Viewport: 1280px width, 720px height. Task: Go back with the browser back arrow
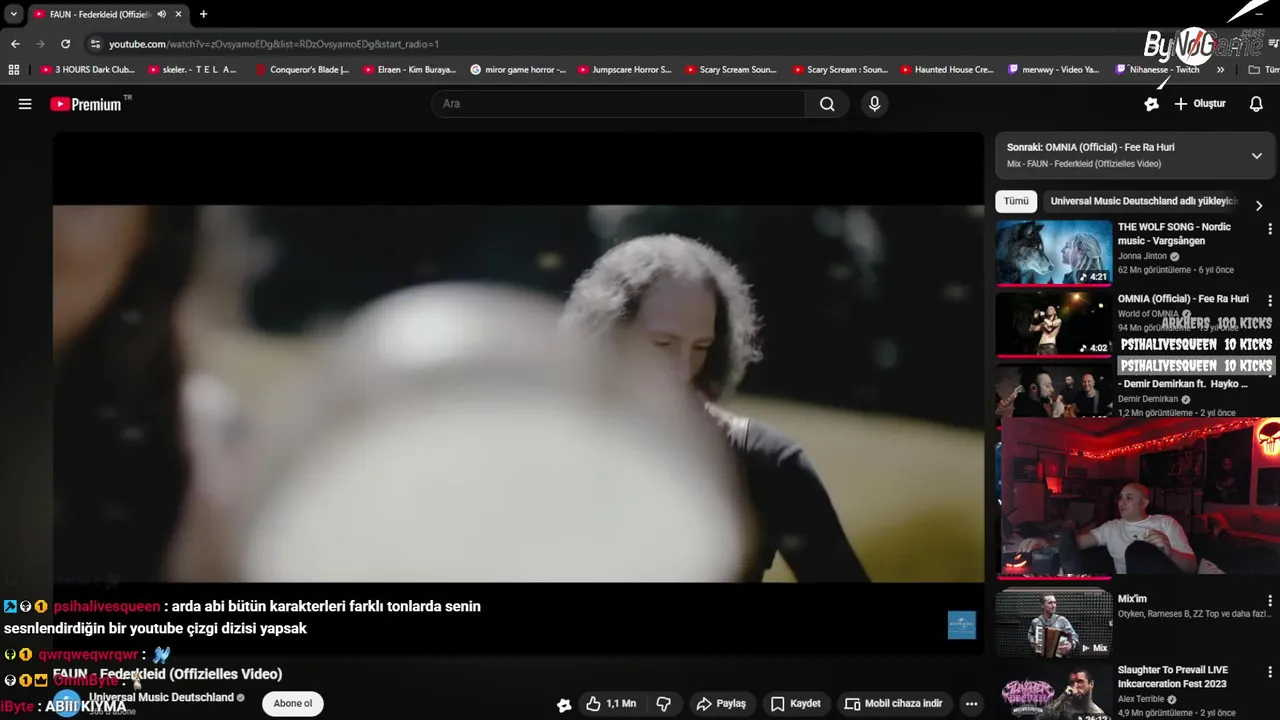click(x=15, y=44)
